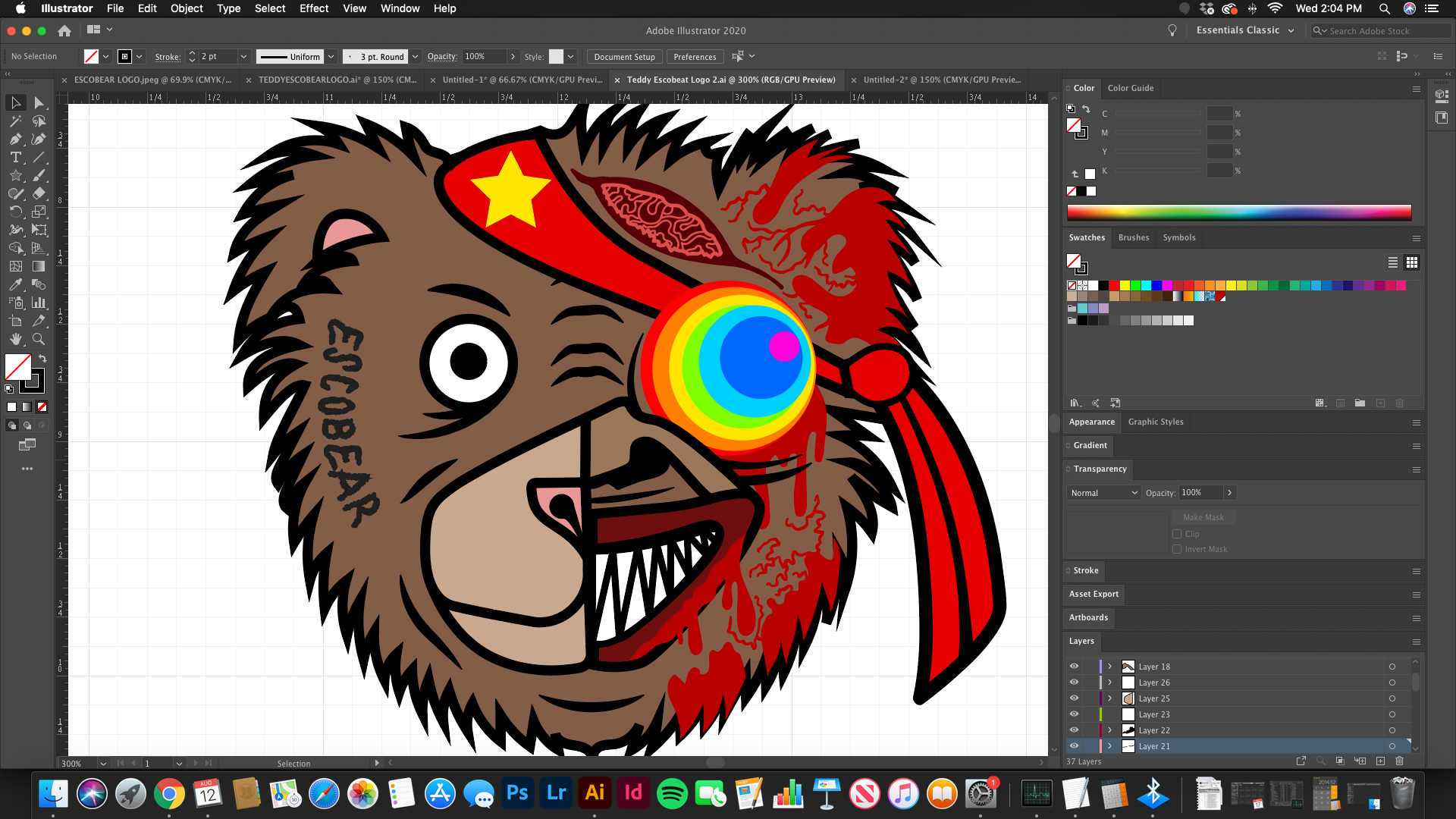Pick the Eyedropper tool

15,285
